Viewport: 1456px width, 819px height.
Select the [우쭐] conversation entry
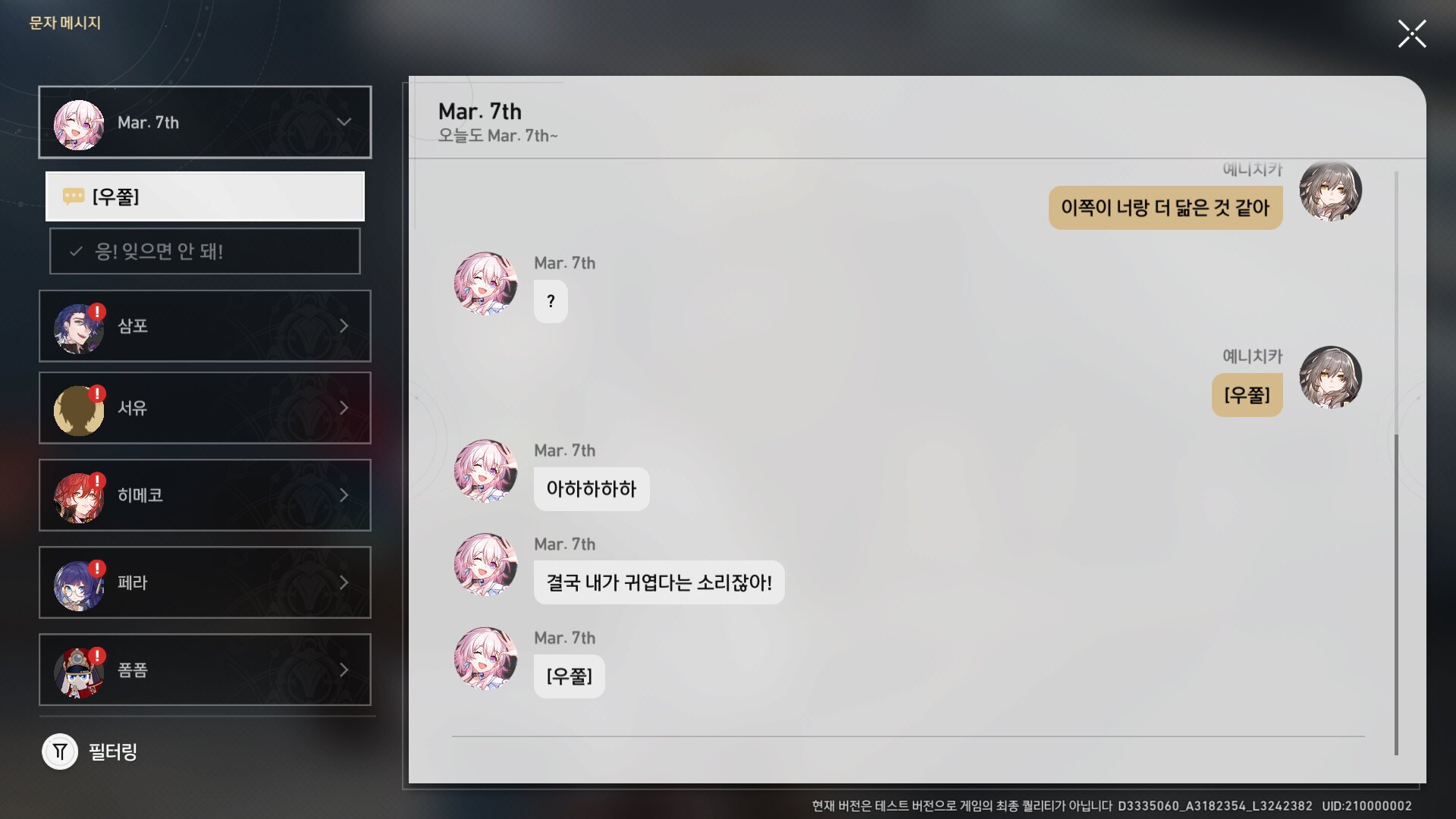[205, 196]
